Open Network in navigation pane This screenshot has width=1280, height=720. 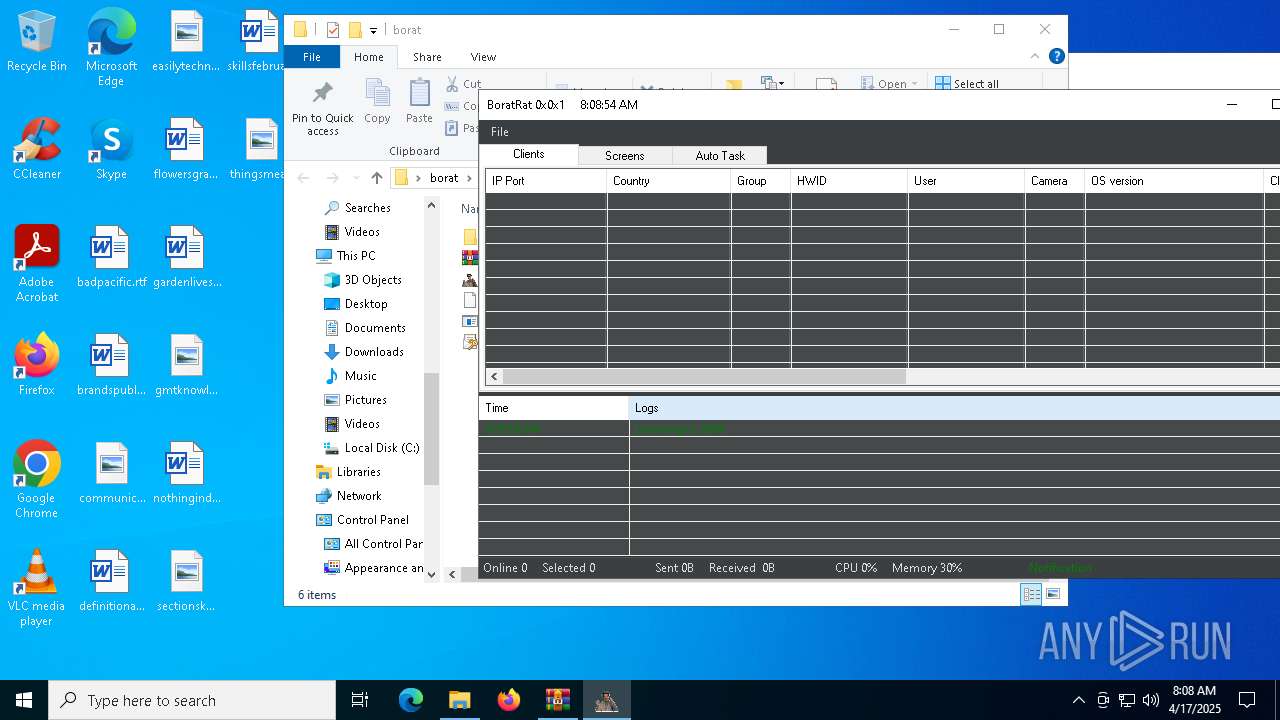tap(359, 496)
